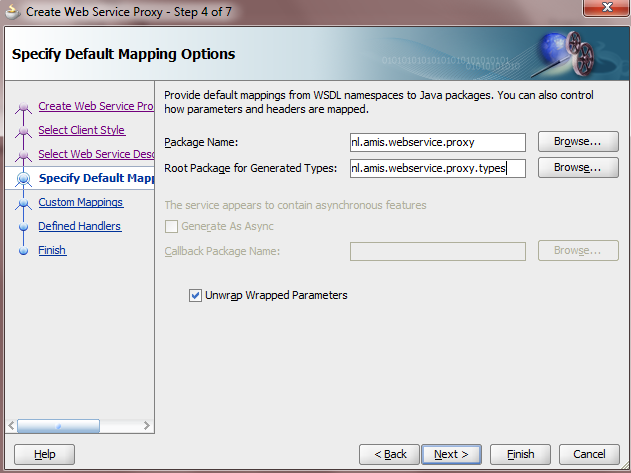Select the Defined Handlers step link

pos(79,226)
